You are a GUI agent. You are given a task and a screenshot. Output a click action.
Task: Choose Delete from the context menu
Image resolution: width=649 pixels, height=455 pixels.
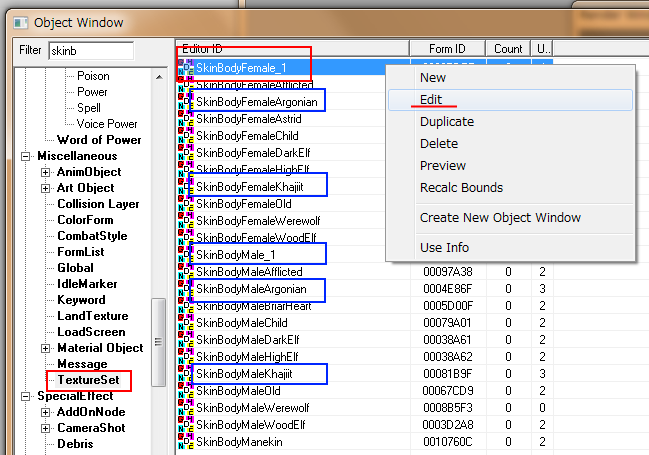510,144
